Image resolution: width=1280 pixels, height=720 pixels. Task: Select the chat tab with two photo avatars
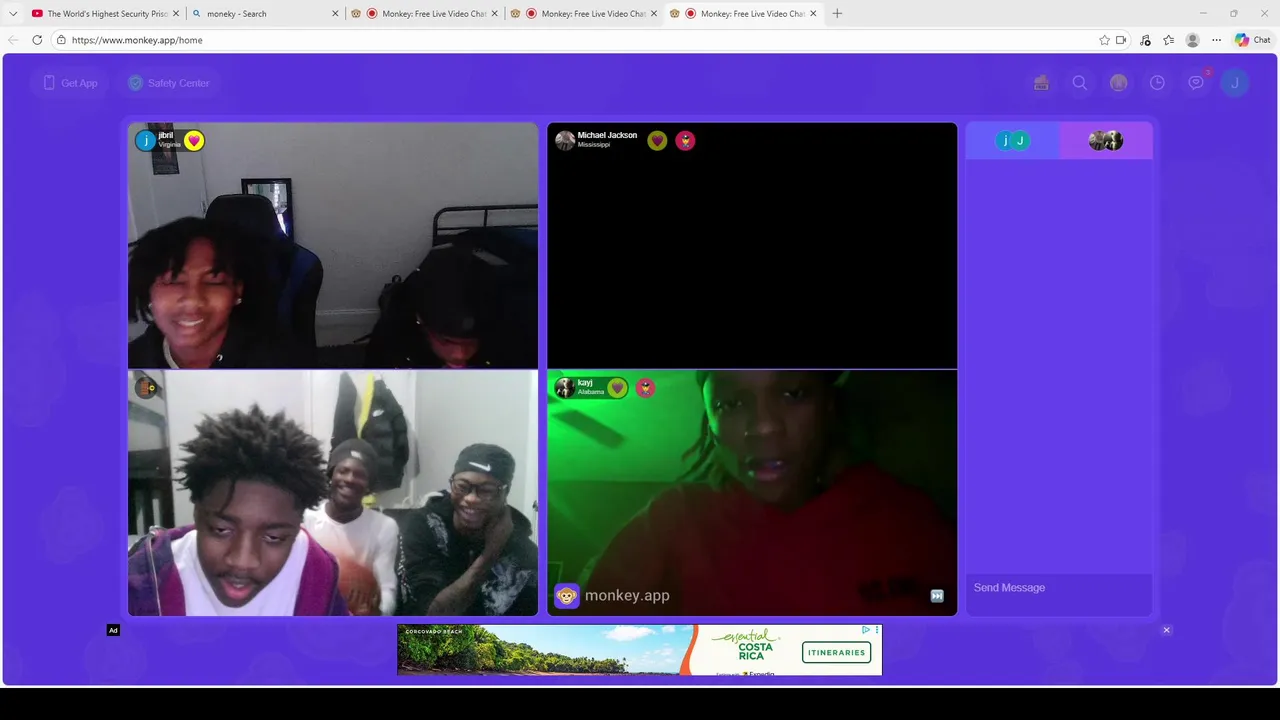(1106, 141)
